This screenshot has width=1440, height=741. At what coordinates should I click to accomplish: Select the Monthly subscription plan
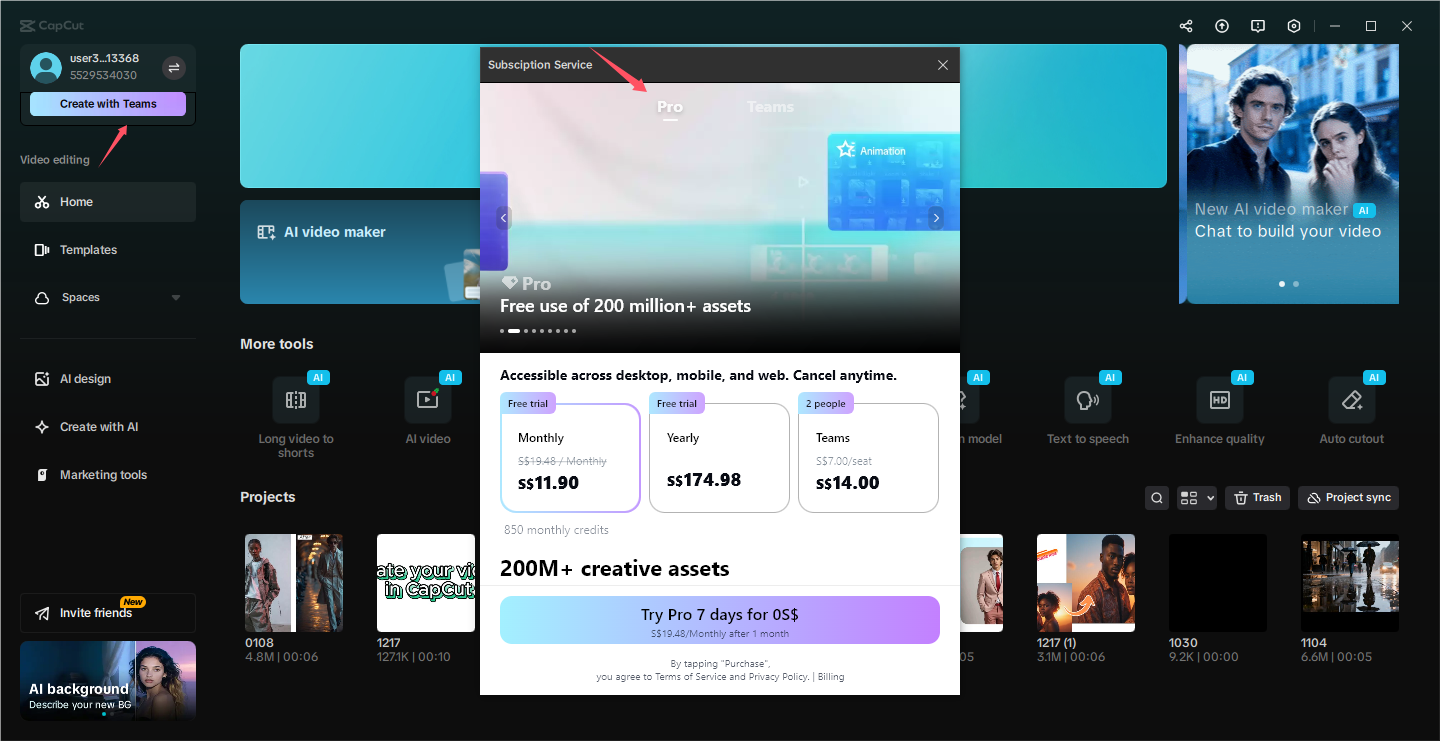[x=570, y=457]
